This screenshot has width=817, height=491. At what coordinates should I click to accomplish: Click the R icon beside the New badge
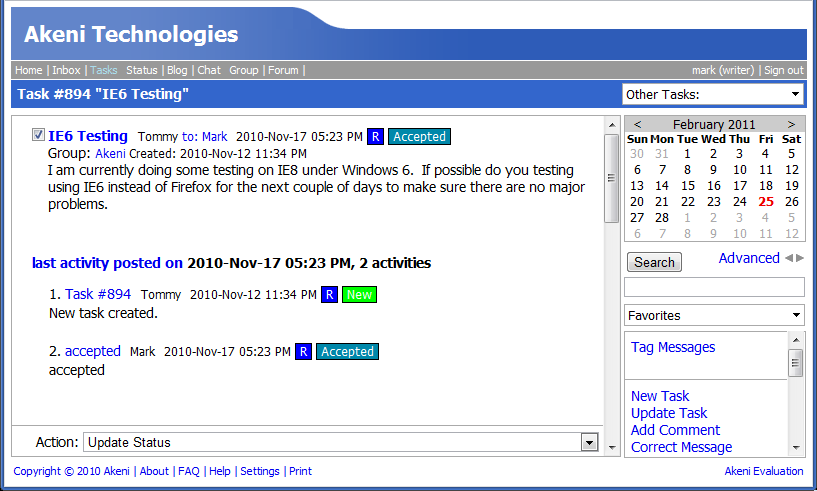click(329, 294)
